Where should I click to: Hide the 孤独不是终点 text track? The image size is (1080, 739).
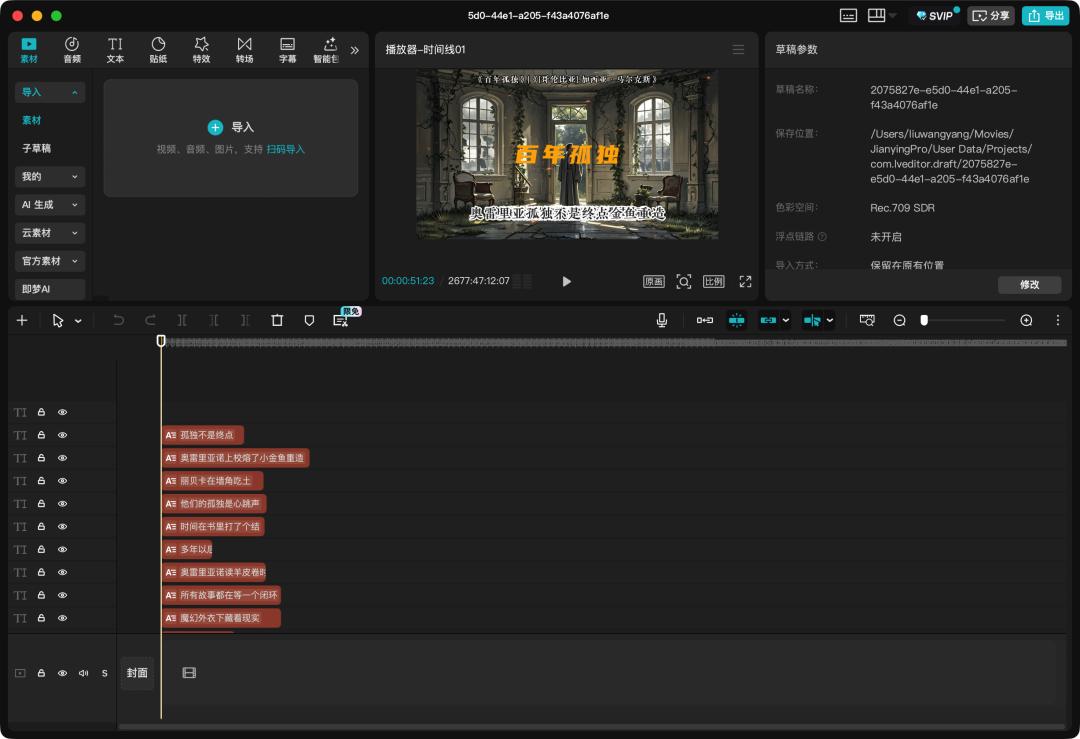tap(62, 435)
